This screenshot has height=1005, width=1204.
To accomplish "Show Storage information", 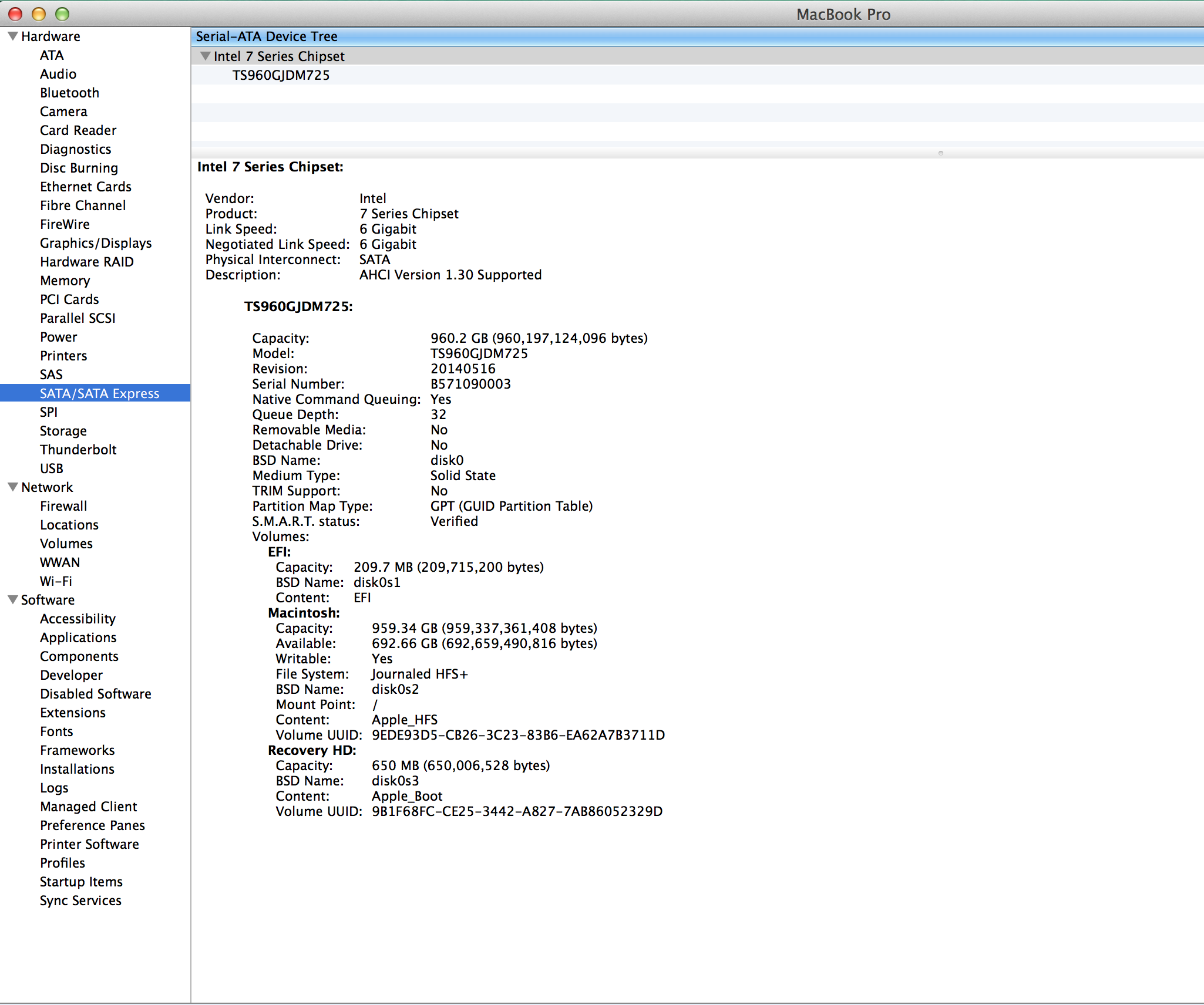I will click(x=63, y=431).
